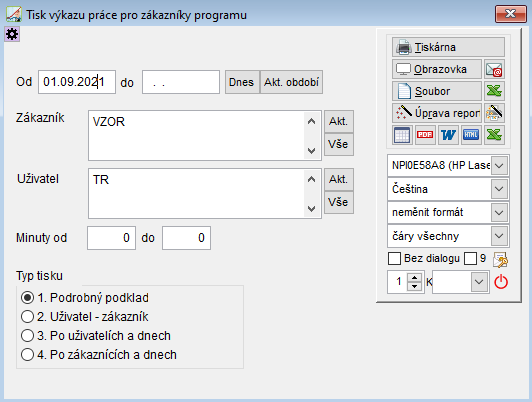Click the red power icon
The image size is (532, 402).
pos(501,282)
